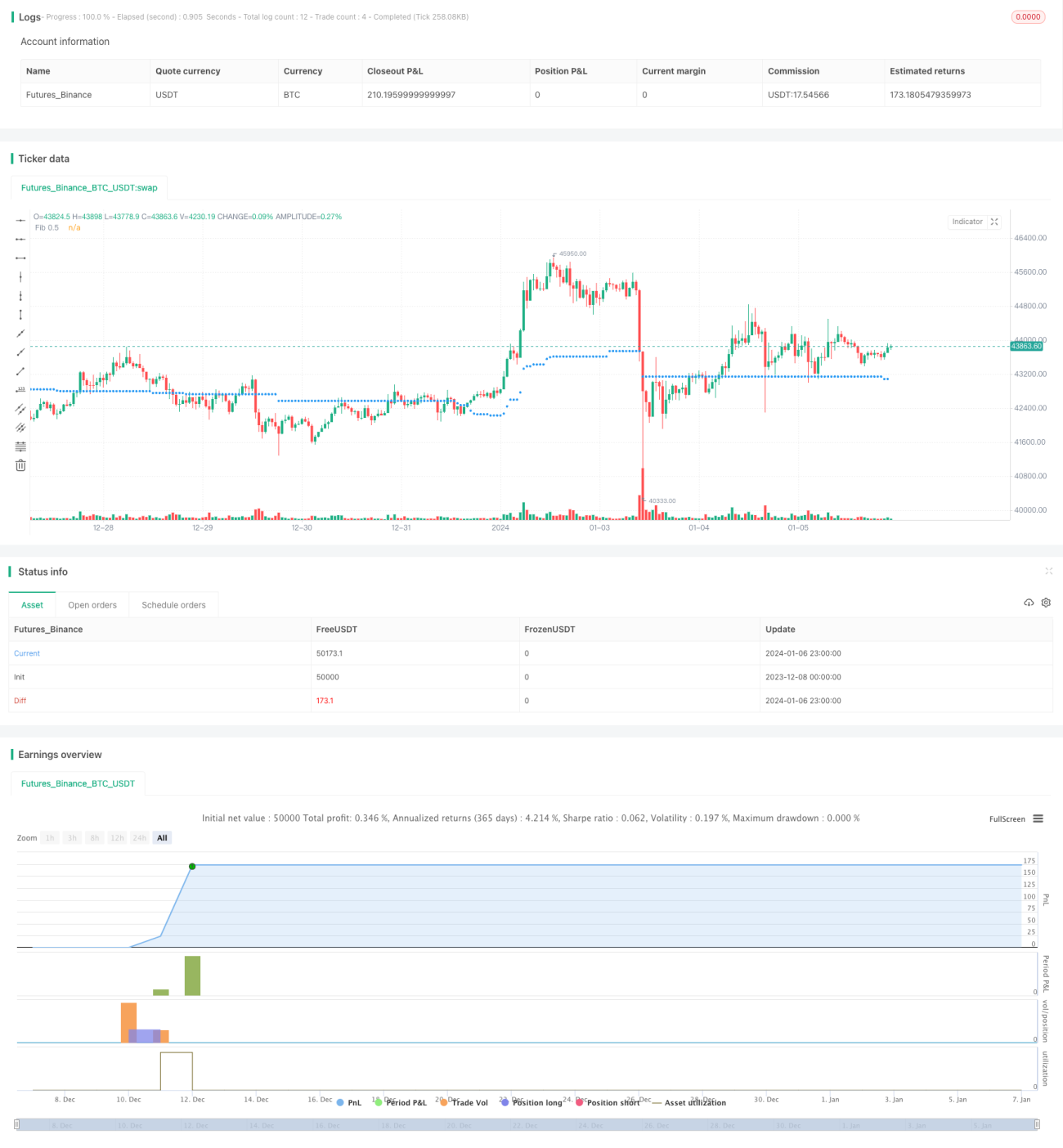Select the parallel channel lines tool
Image resolution: width=1063 pixels, height=1148 pixels.
pyautogui.click(x=20, y=409)
